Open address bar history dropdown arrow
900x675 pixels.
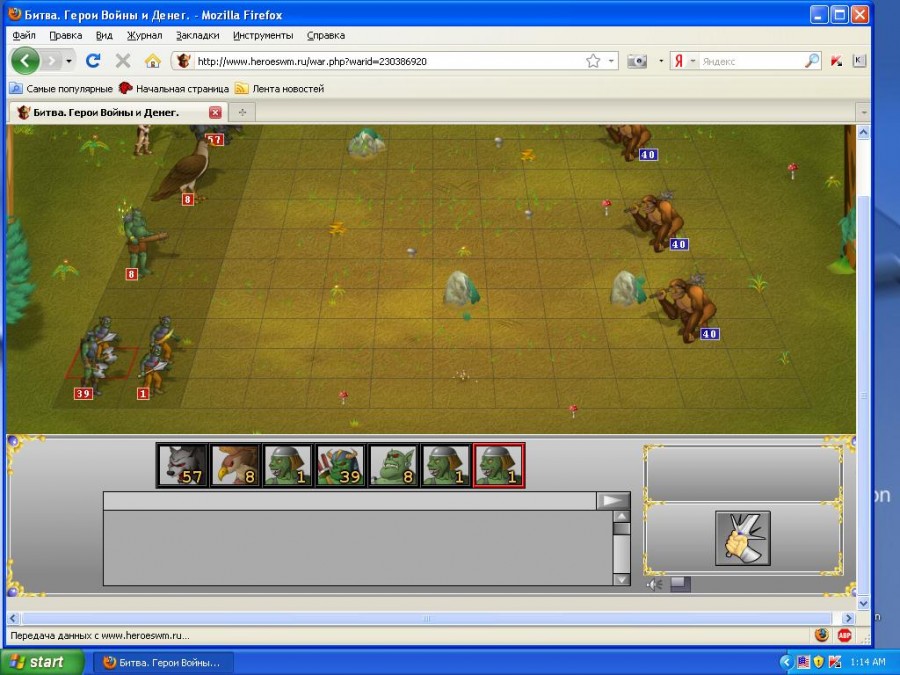coord(611,61)
